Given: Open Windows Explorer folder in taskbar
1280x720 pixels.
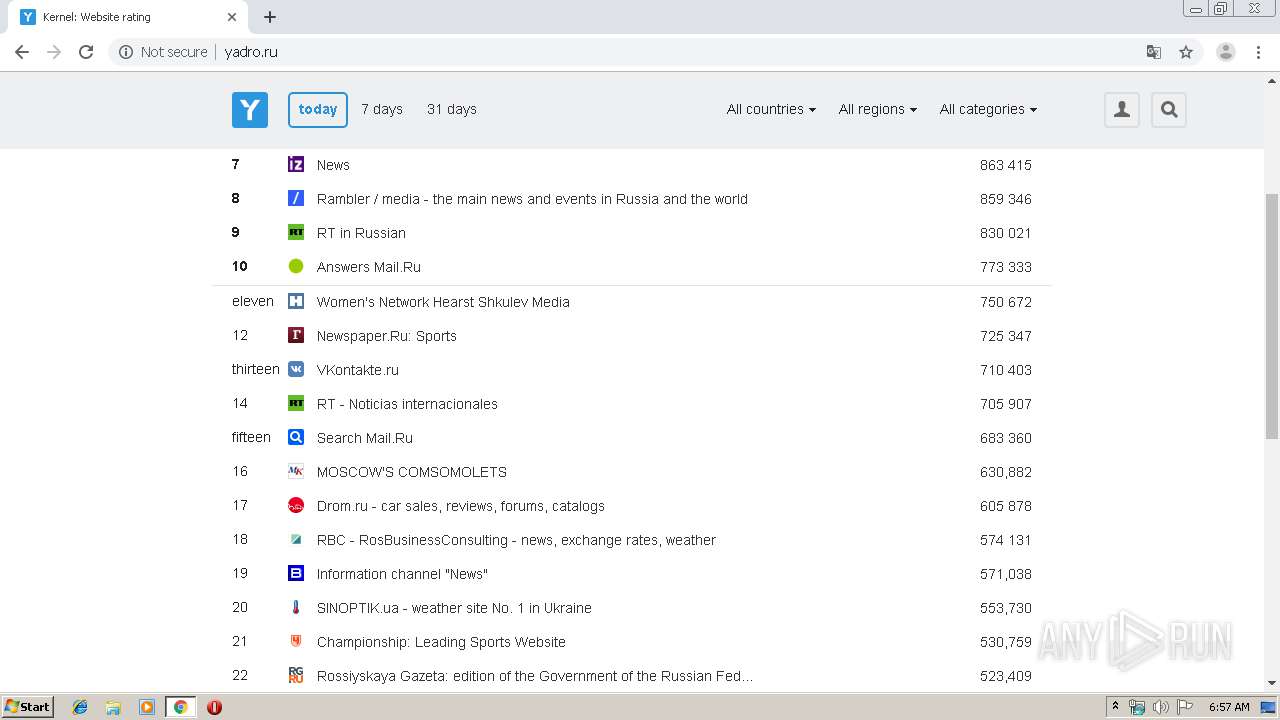Looking at the screenshot, I should (113, 707).
